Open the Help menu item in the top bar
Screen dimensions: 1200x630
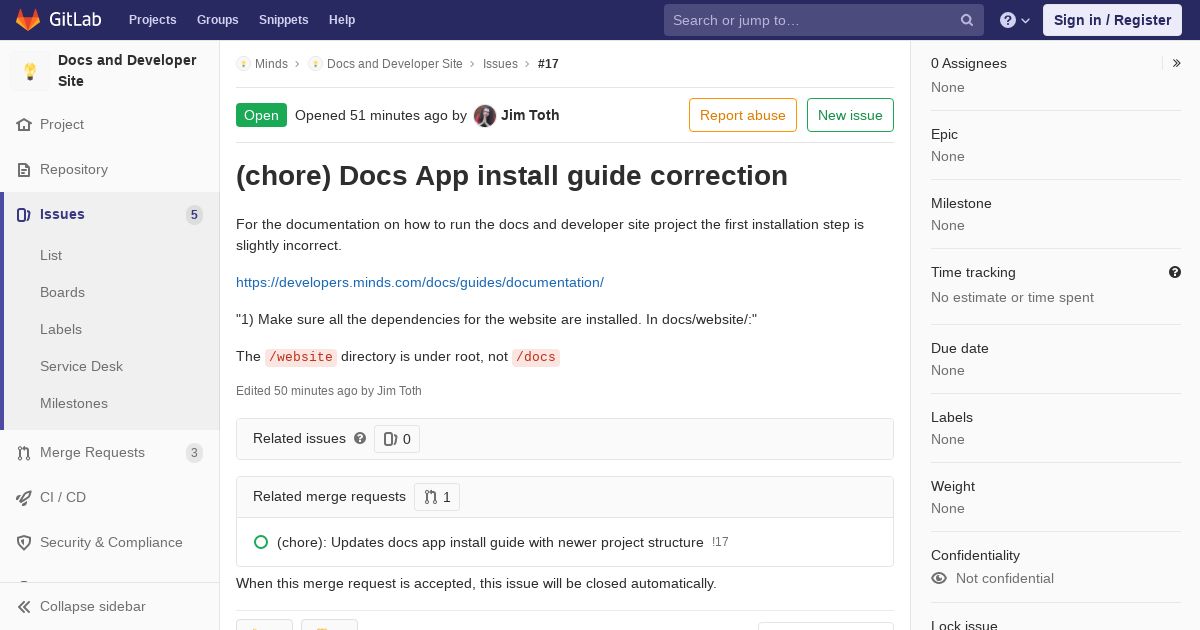(x=342, y=20)
